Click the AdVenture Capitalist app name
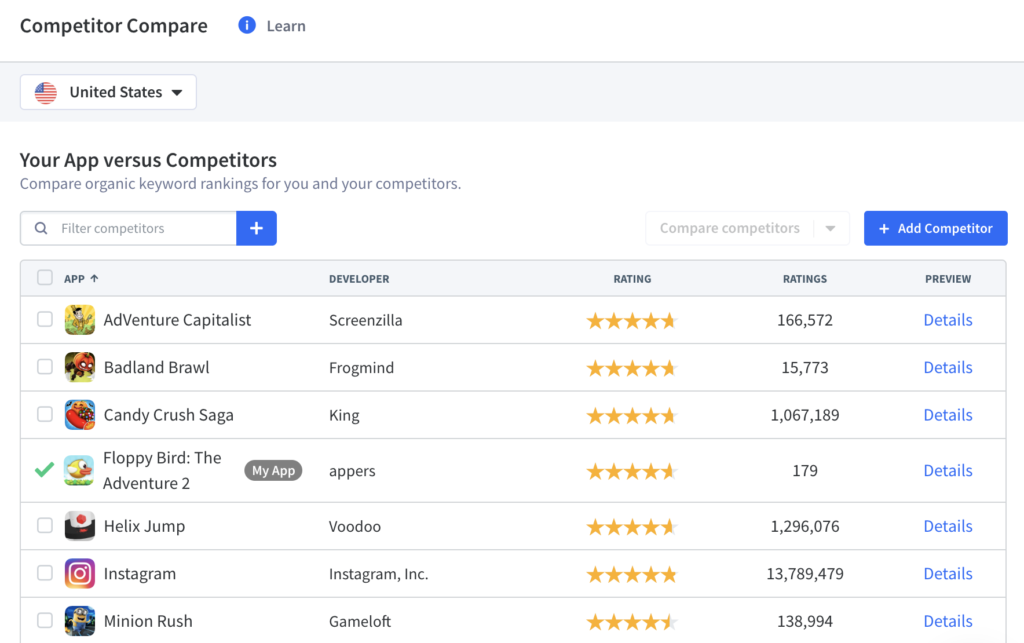The image size is (1024, 643). (178, 320)
